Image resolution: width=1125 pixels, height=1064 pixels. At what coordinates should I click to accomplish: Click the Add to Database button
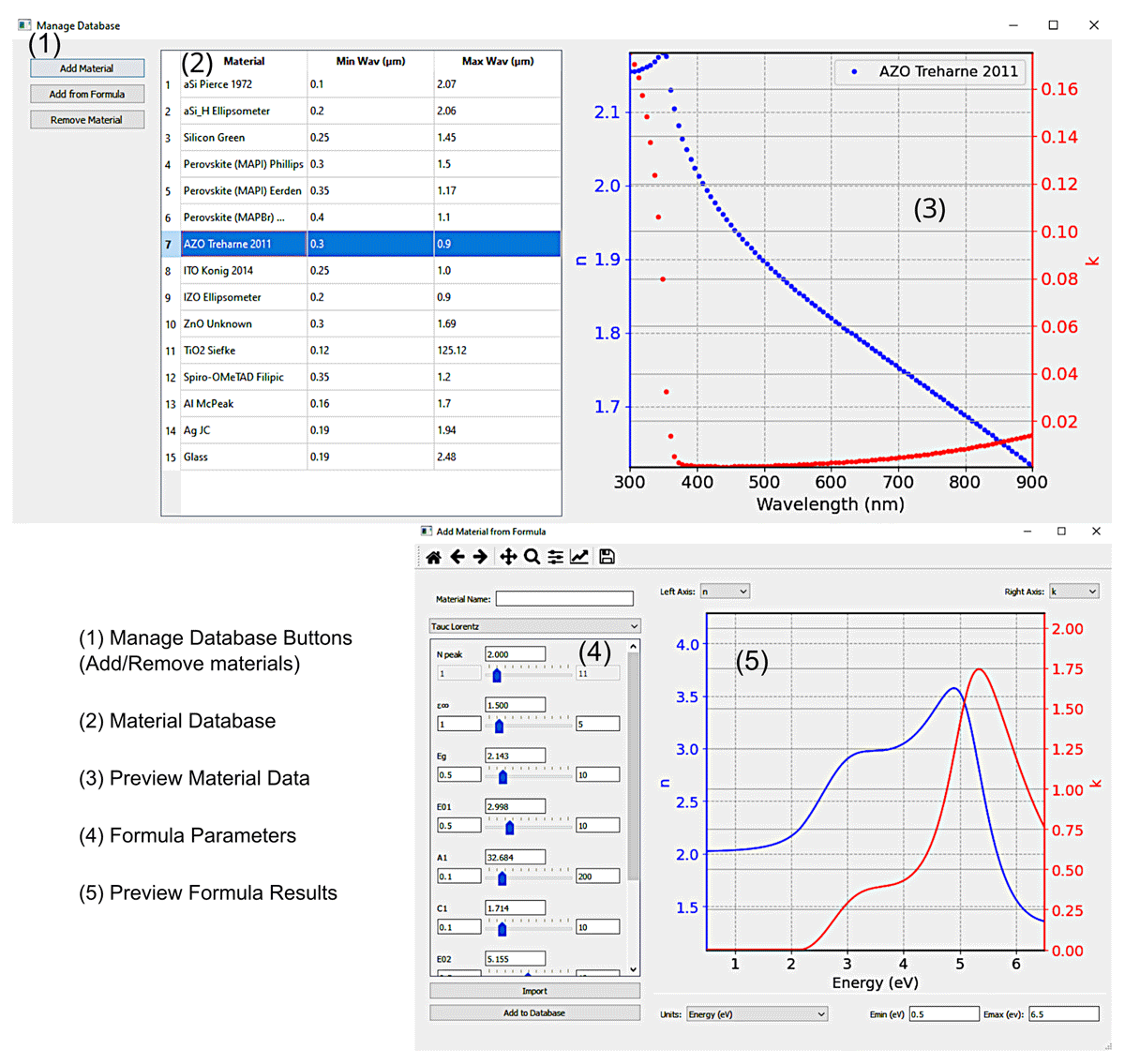534,1012
